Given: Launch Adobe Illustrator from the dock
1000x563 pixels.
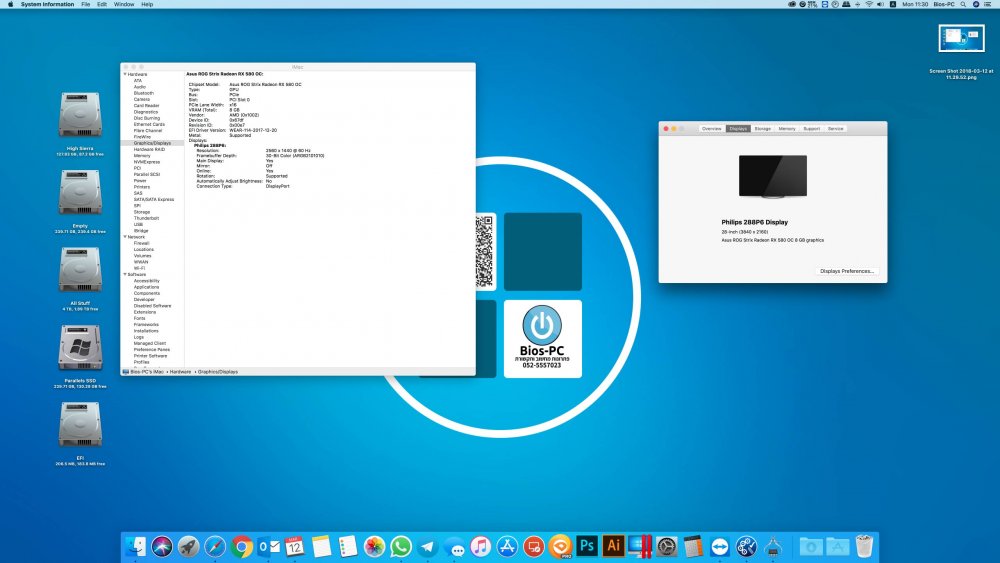Looking at the screenshot, I should coord(614,546).
